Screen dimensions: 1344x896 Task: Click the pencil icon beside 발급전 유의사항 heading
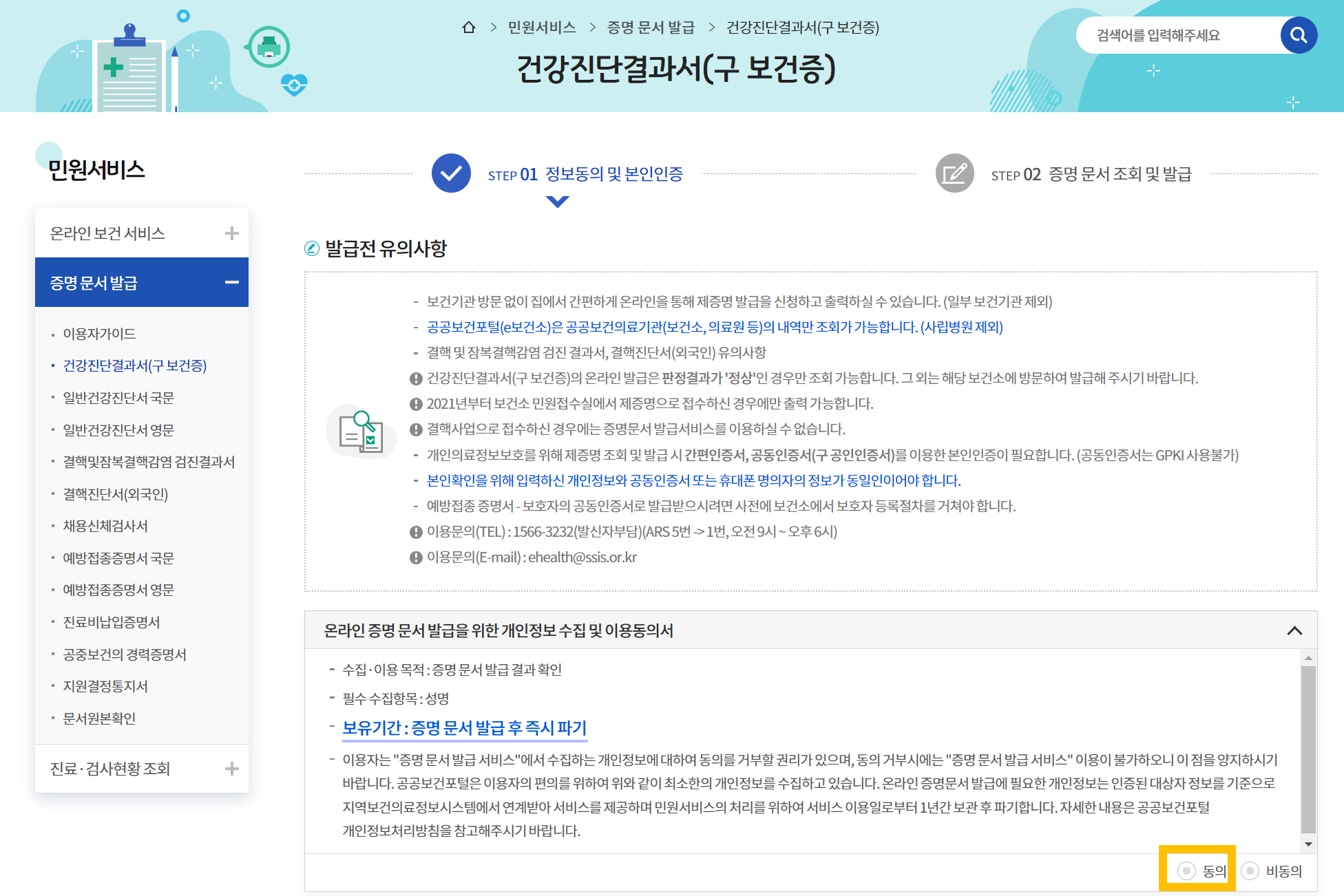pyautogui.click(x=312, y=249)
